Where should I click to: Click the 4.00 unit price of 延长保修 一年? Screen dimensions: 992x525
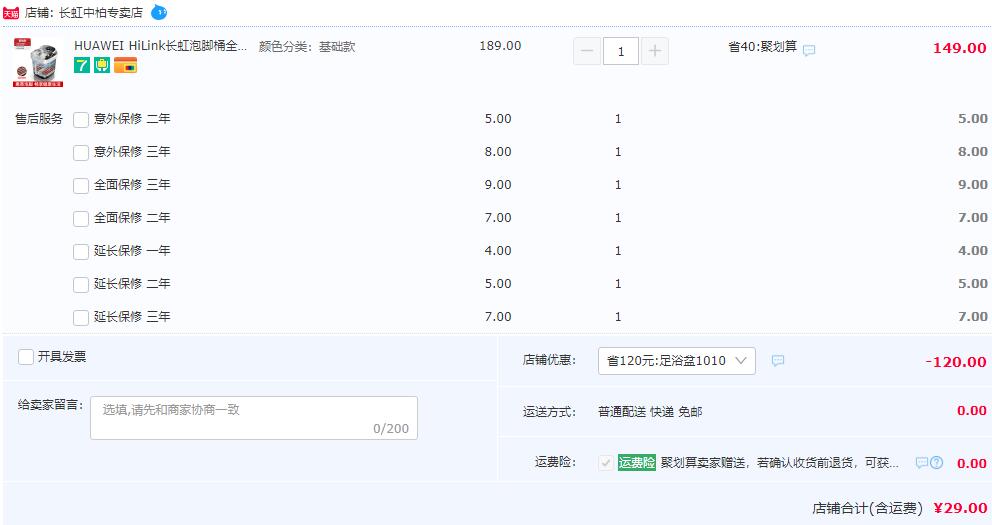498,250
